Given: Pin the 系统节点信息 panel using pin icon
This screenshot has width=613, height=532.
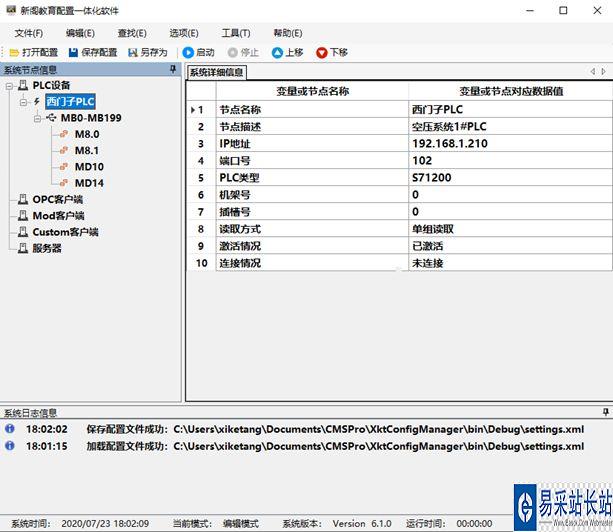Looking at the screenshot, I should [x=173, y=70].
